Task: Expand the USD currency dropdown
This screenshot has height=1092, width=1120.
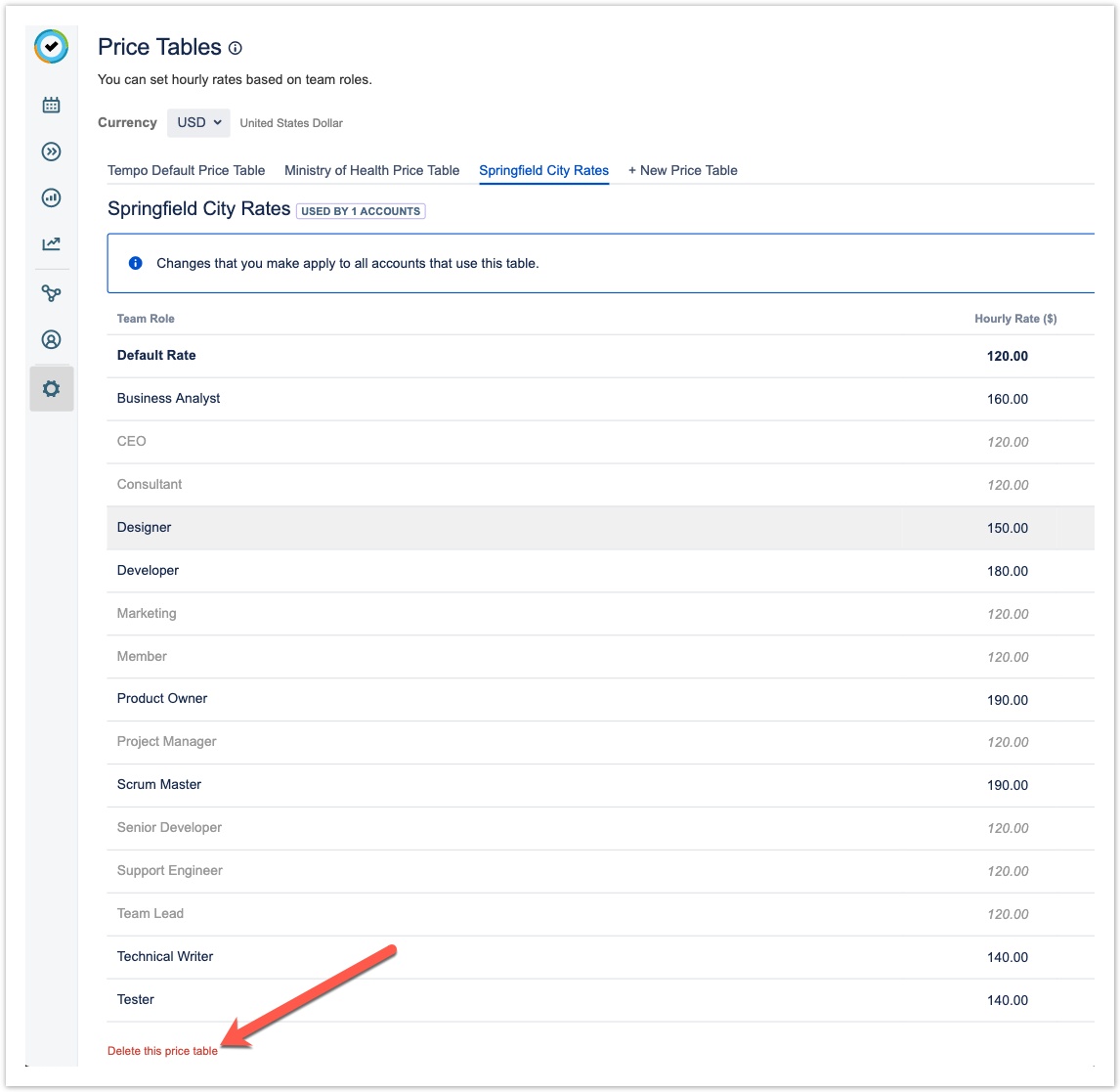Action: (198, 122)
